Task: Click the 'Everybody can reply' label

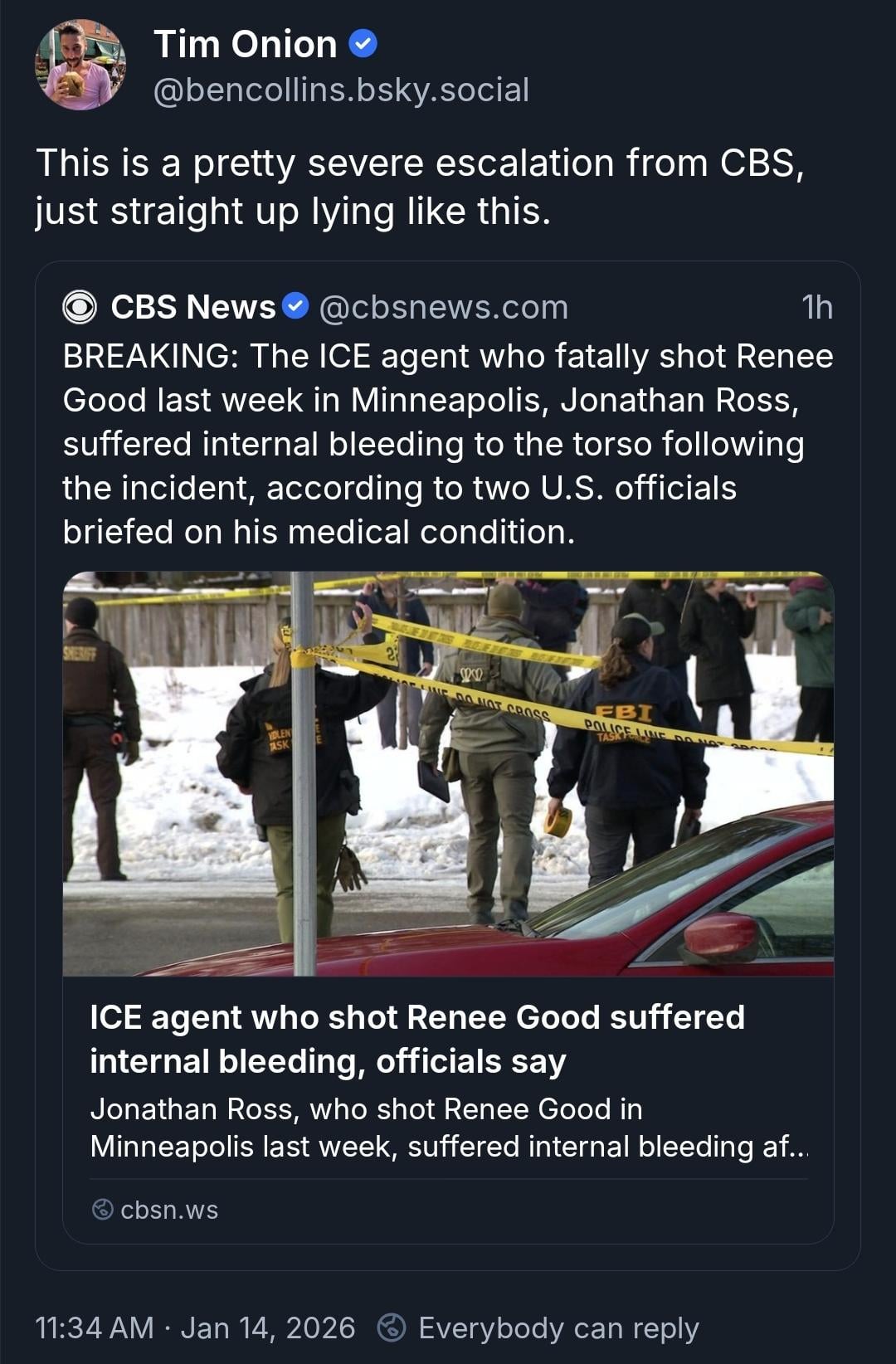Action: click(558, 1327)
